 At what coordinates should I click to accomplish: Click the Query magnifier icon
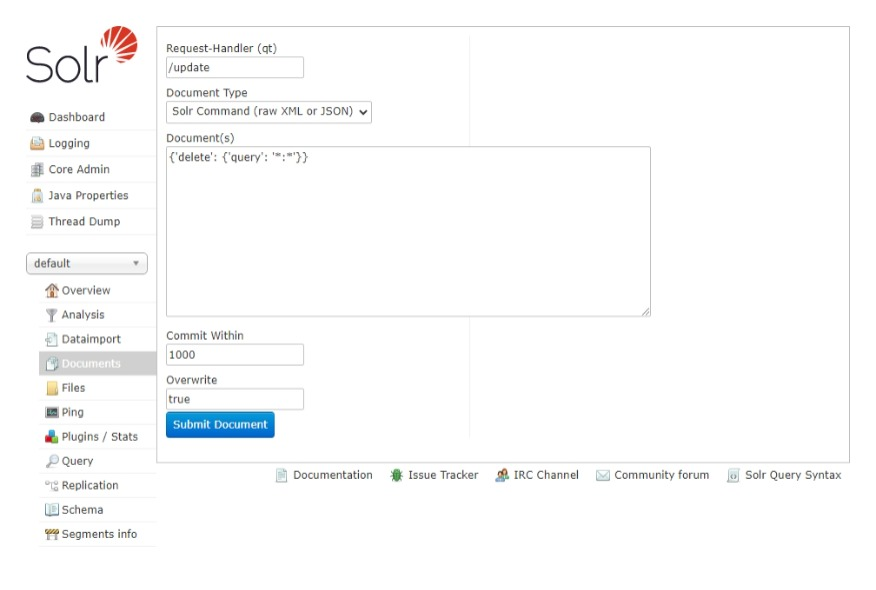[x=52, y=461]
